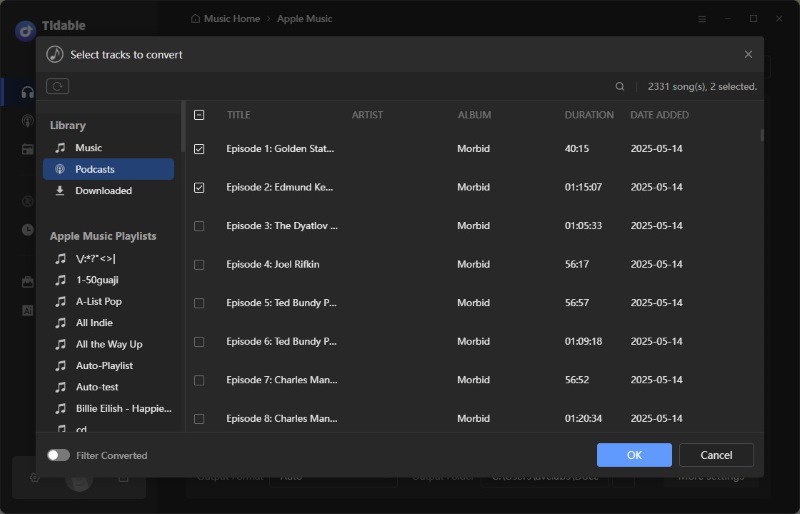
Task: Open the A-List Pop playlist
Action: [x=98, y=301]
